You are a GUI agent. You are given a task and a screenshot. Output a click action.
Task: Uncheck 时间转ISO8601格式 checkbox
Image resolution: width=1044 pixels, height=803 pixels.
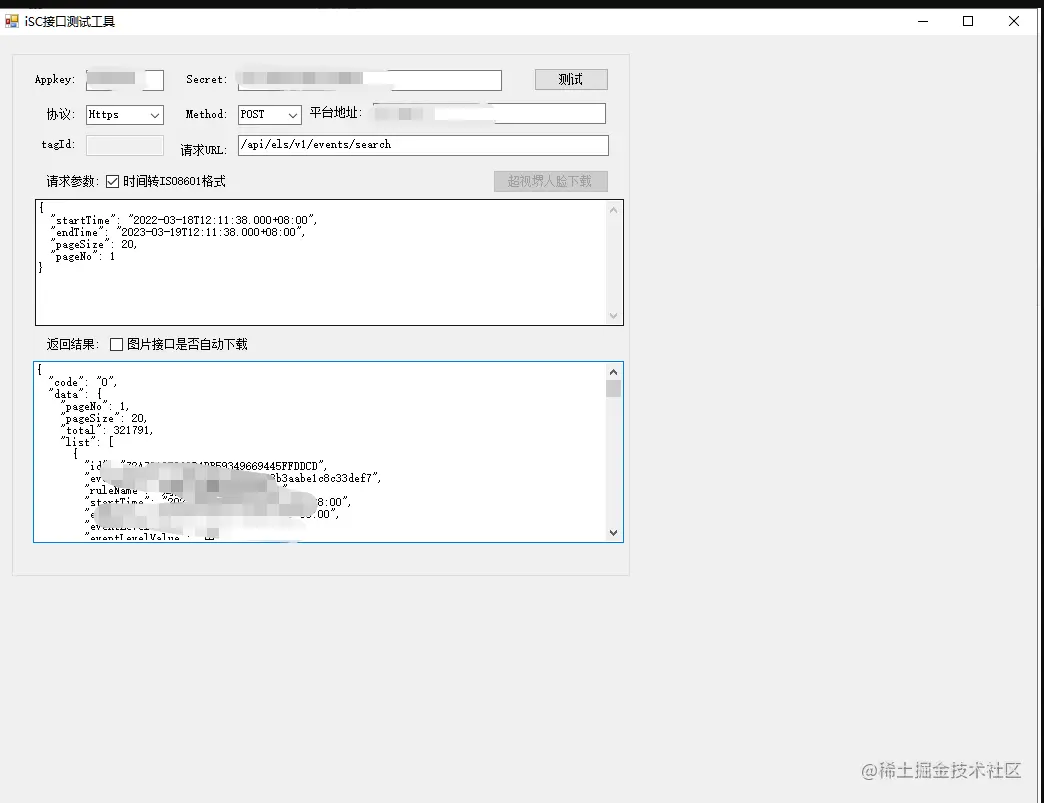pyautogui.click(x=113, y=181)
